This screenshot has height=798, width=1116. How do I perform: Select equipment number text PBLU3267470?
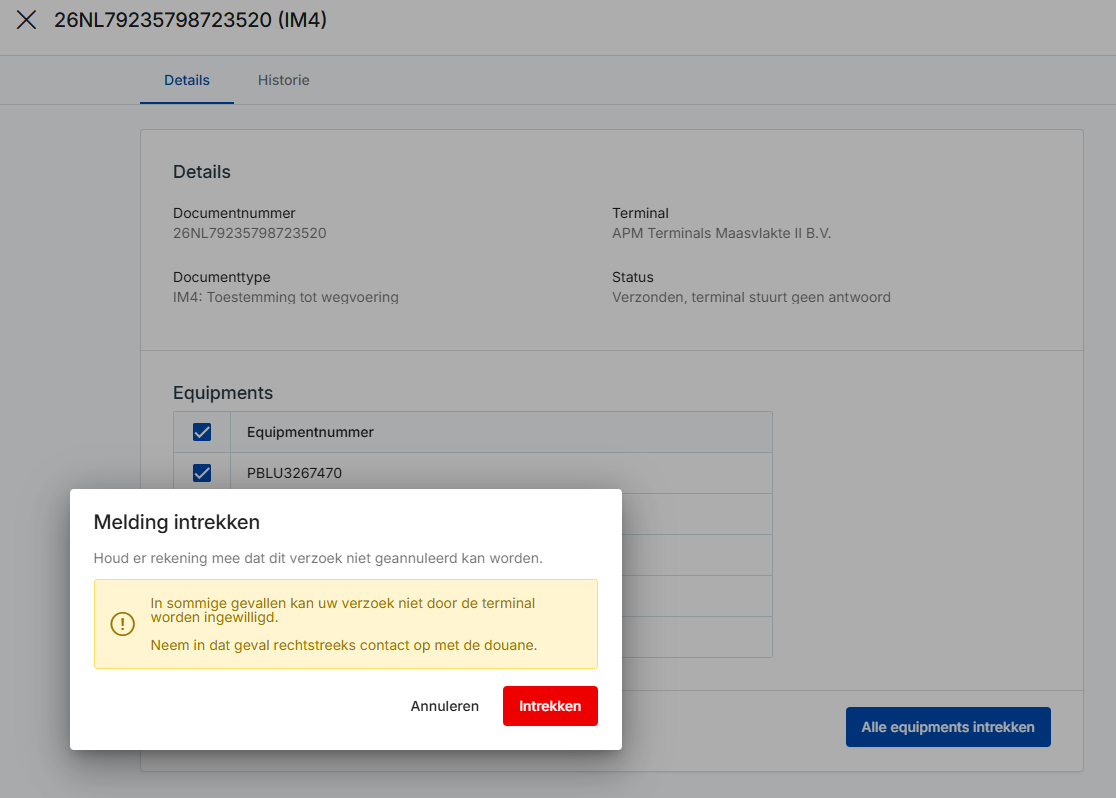[x=294, y=473]
